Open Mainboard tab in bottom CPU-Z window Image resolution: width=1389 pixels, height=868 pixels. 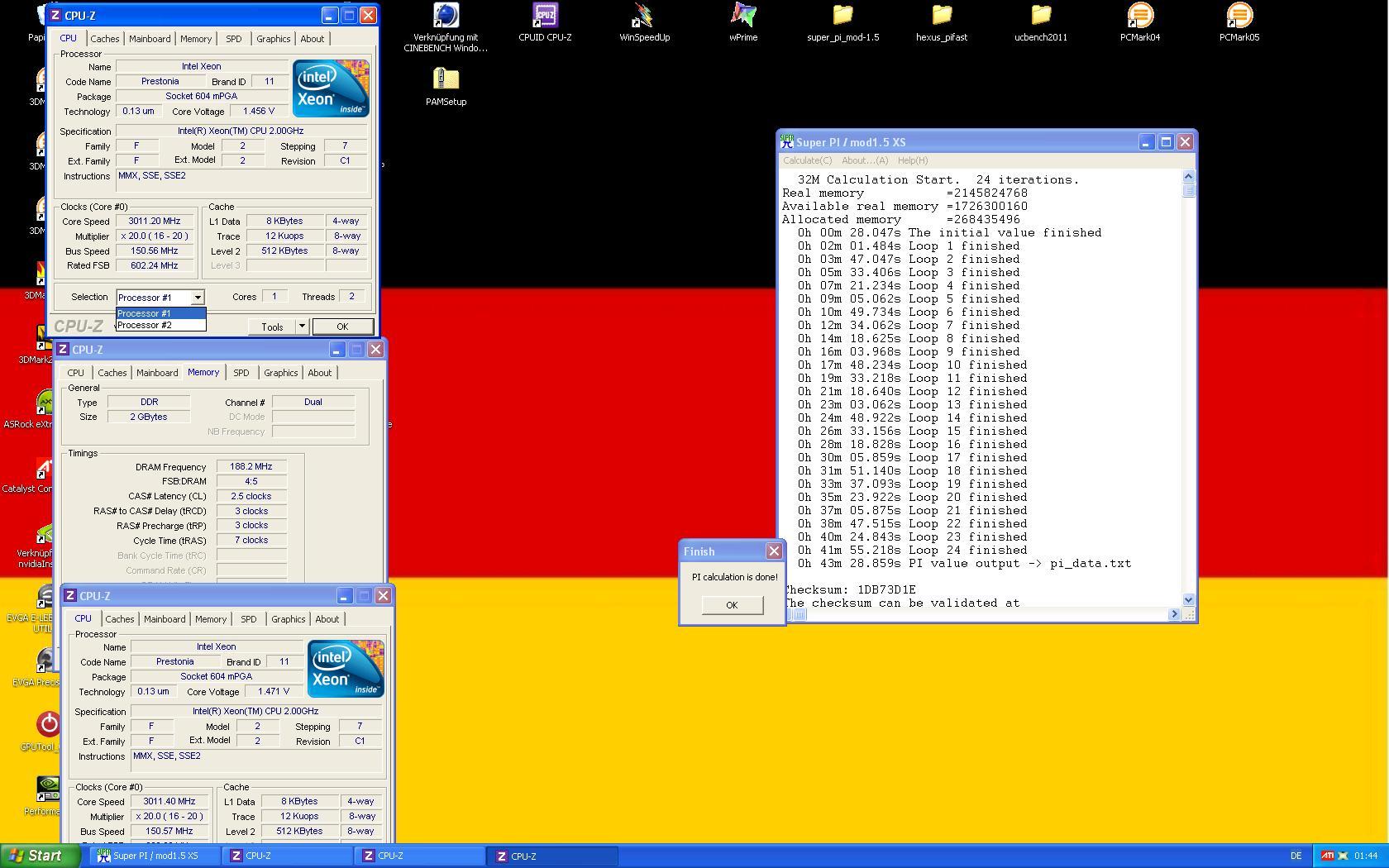(x=165, y=619)
